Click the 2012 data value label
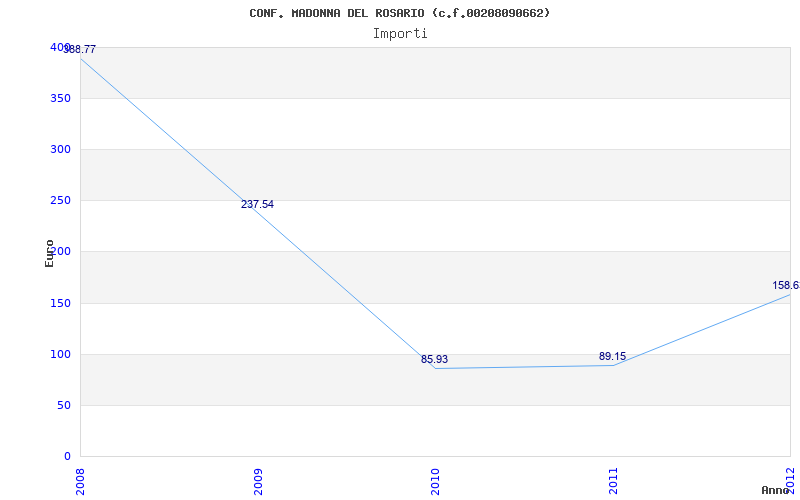The image size is (800, 500). pyautogui.click(x=786, y=285)
